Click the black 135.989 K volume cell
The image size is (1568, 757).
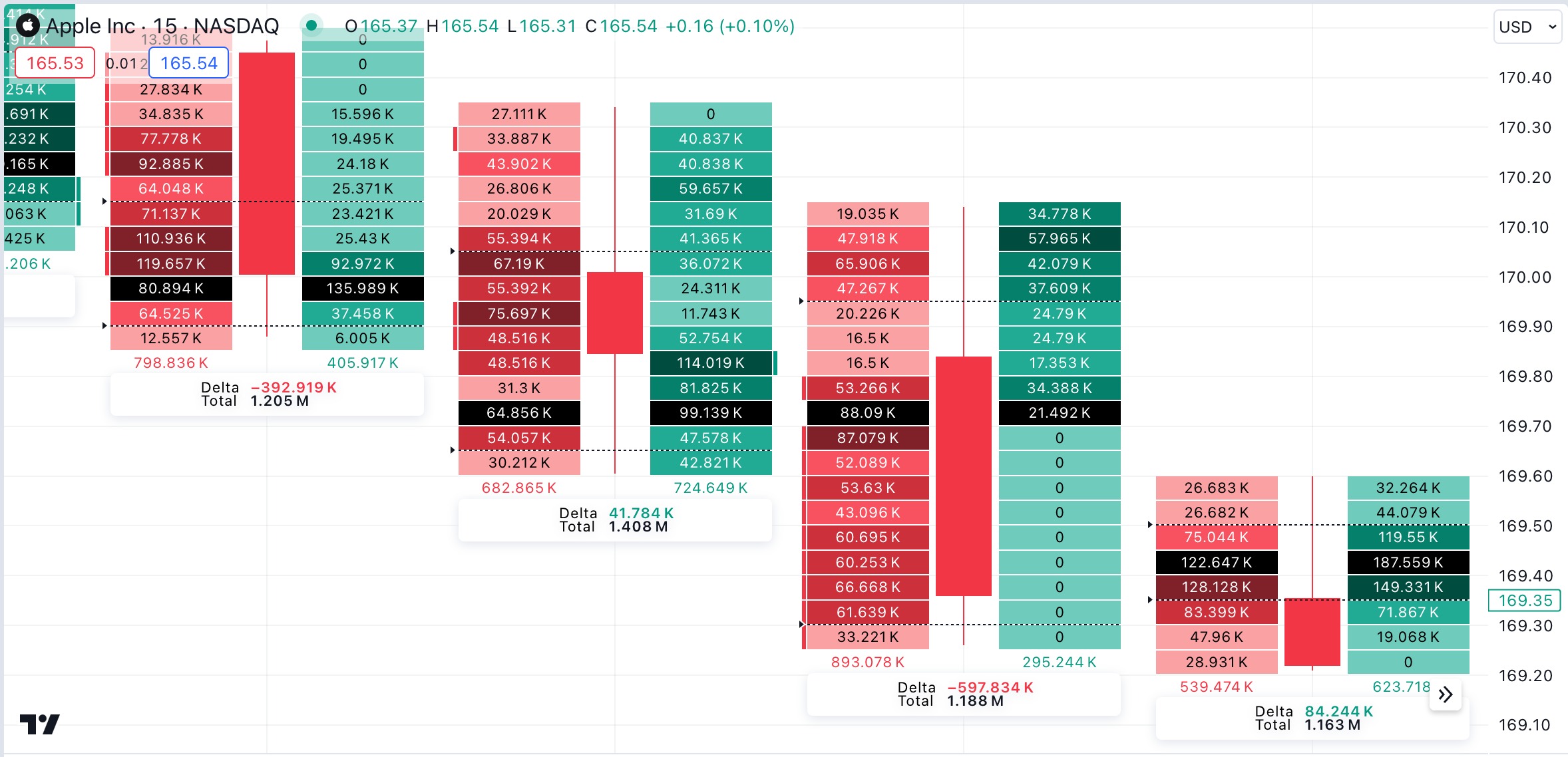coord(363,289)
